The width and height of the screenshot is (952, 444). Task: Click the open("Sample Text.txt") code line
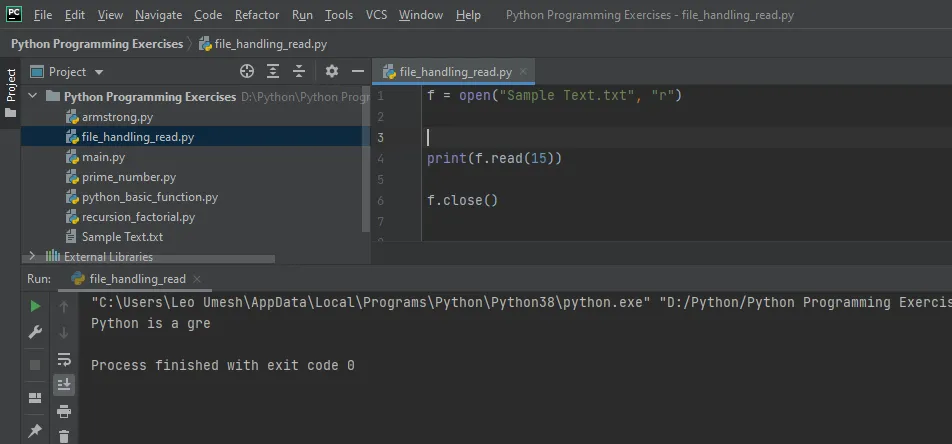coord(554,95)
